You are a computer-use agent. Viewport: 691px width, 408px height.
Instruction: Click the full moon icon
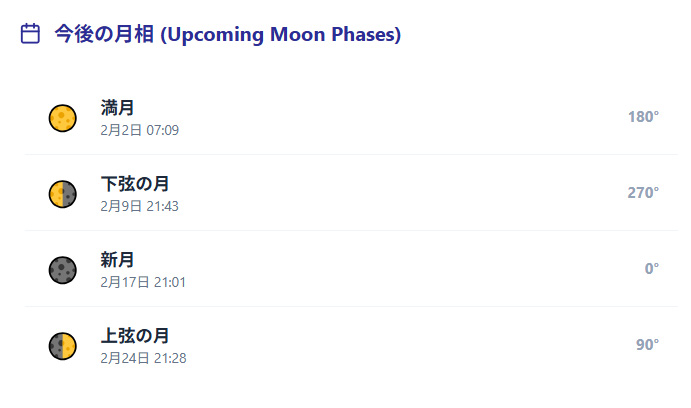62,118
